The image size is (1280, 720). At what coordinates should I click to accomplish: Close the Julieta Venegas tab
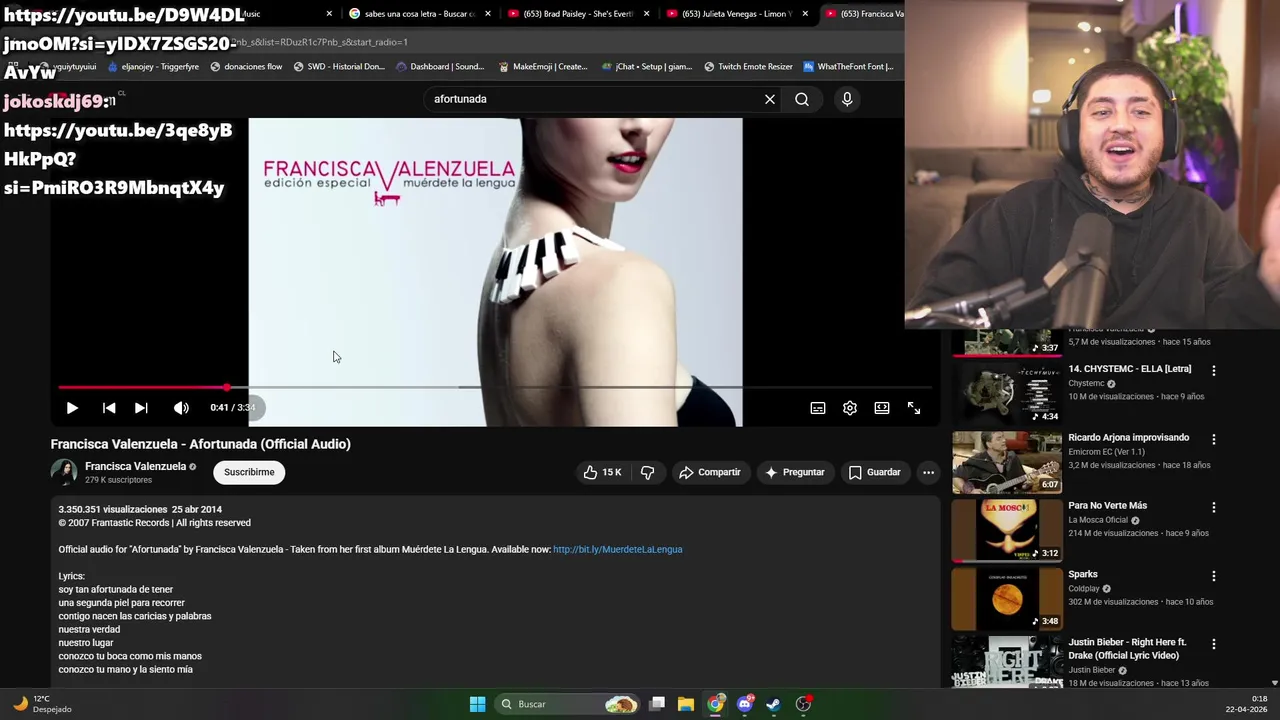(x=805, y=14)
